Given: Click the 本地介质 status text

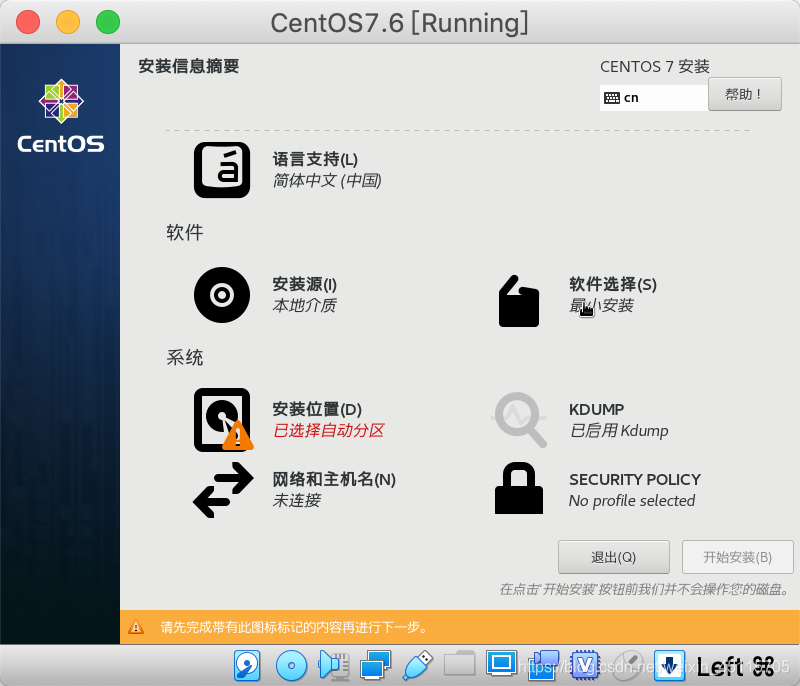Looking at the screenshot, I should [305, 306].
